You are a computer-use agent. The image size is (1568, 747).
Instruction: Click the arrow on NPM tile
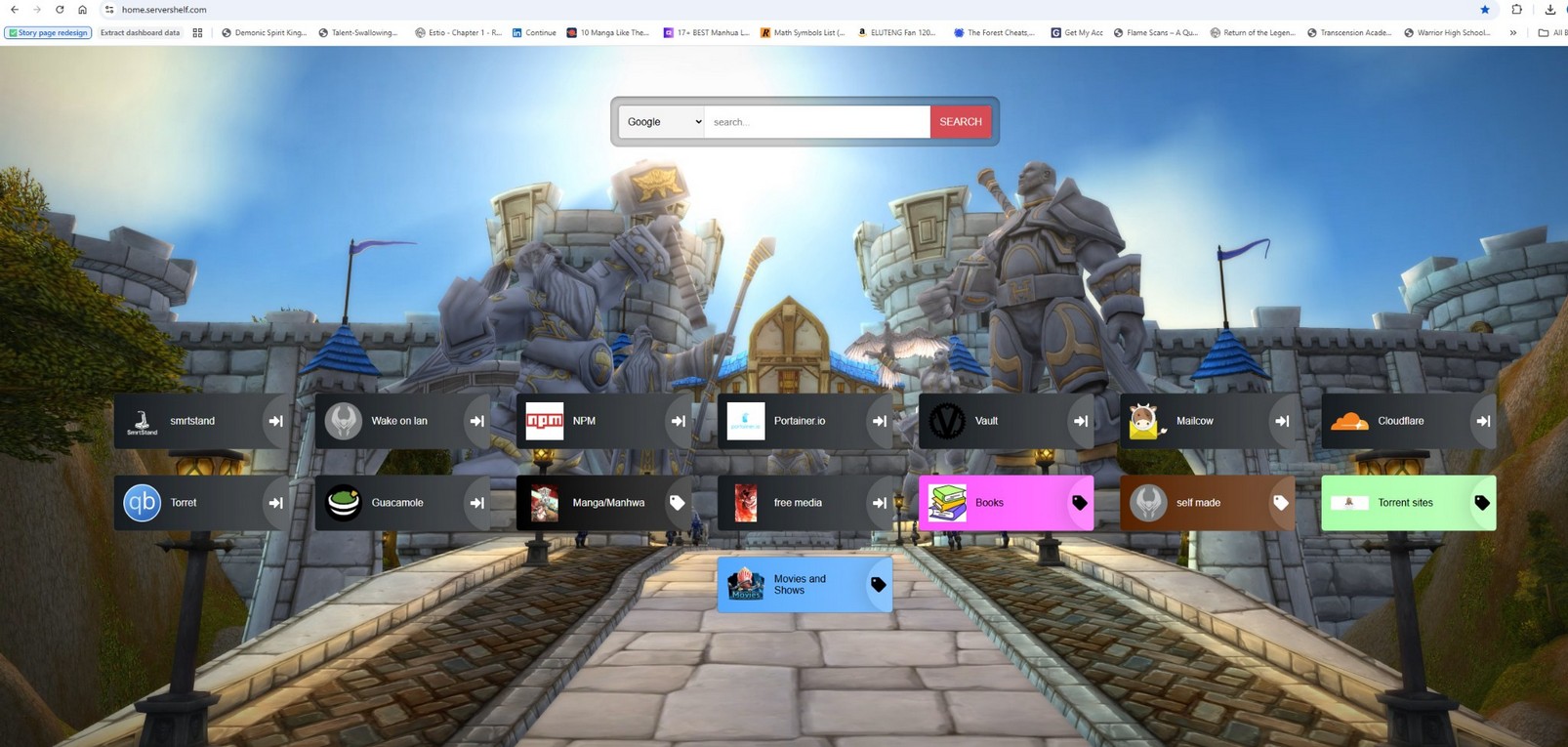(x=679, y=421)
